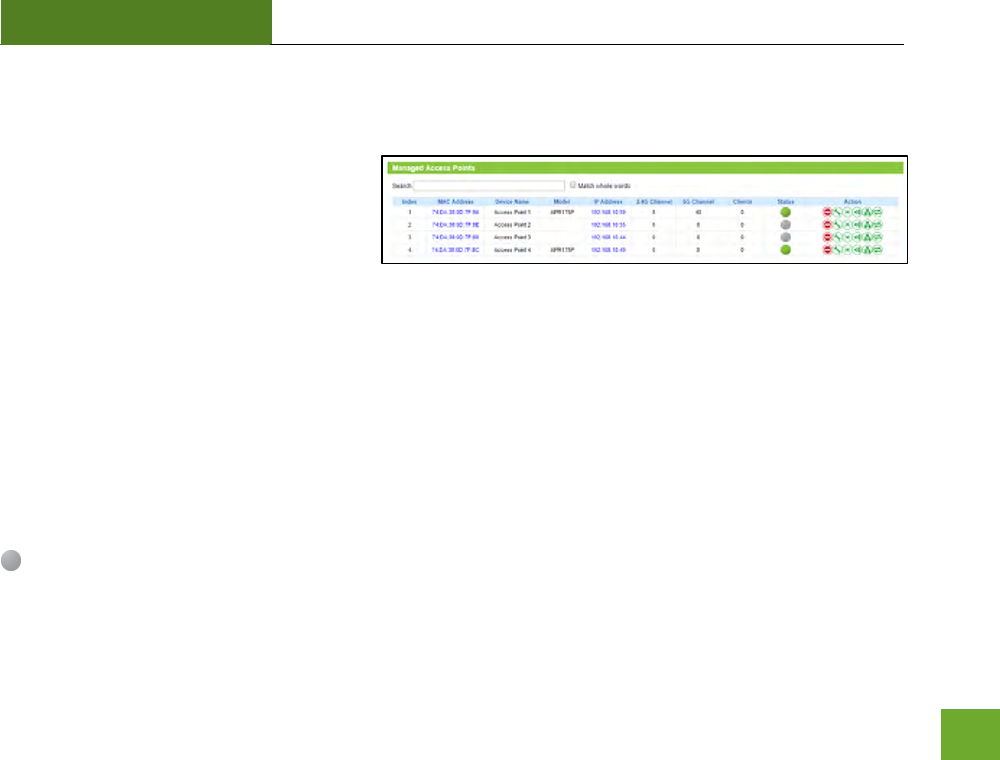
Task: Open MAC address link of Access Point 2
Action: point(455,224)
